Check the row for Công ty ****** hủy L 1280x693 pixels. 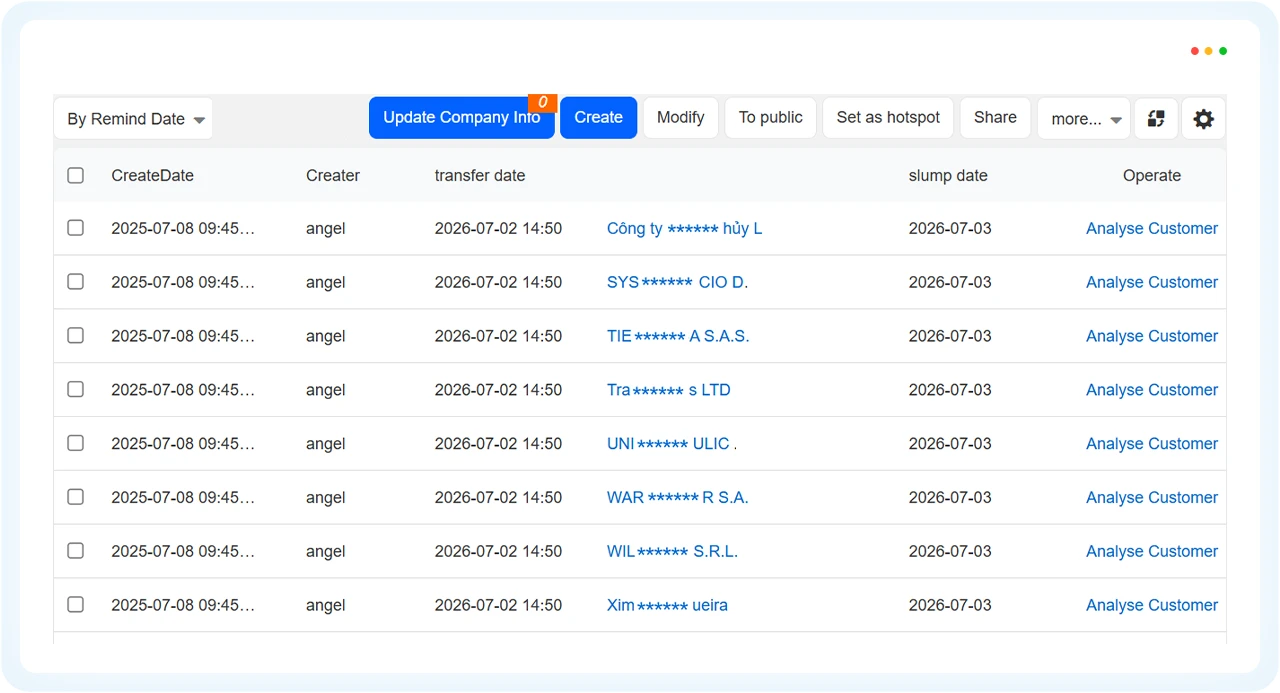76,228
